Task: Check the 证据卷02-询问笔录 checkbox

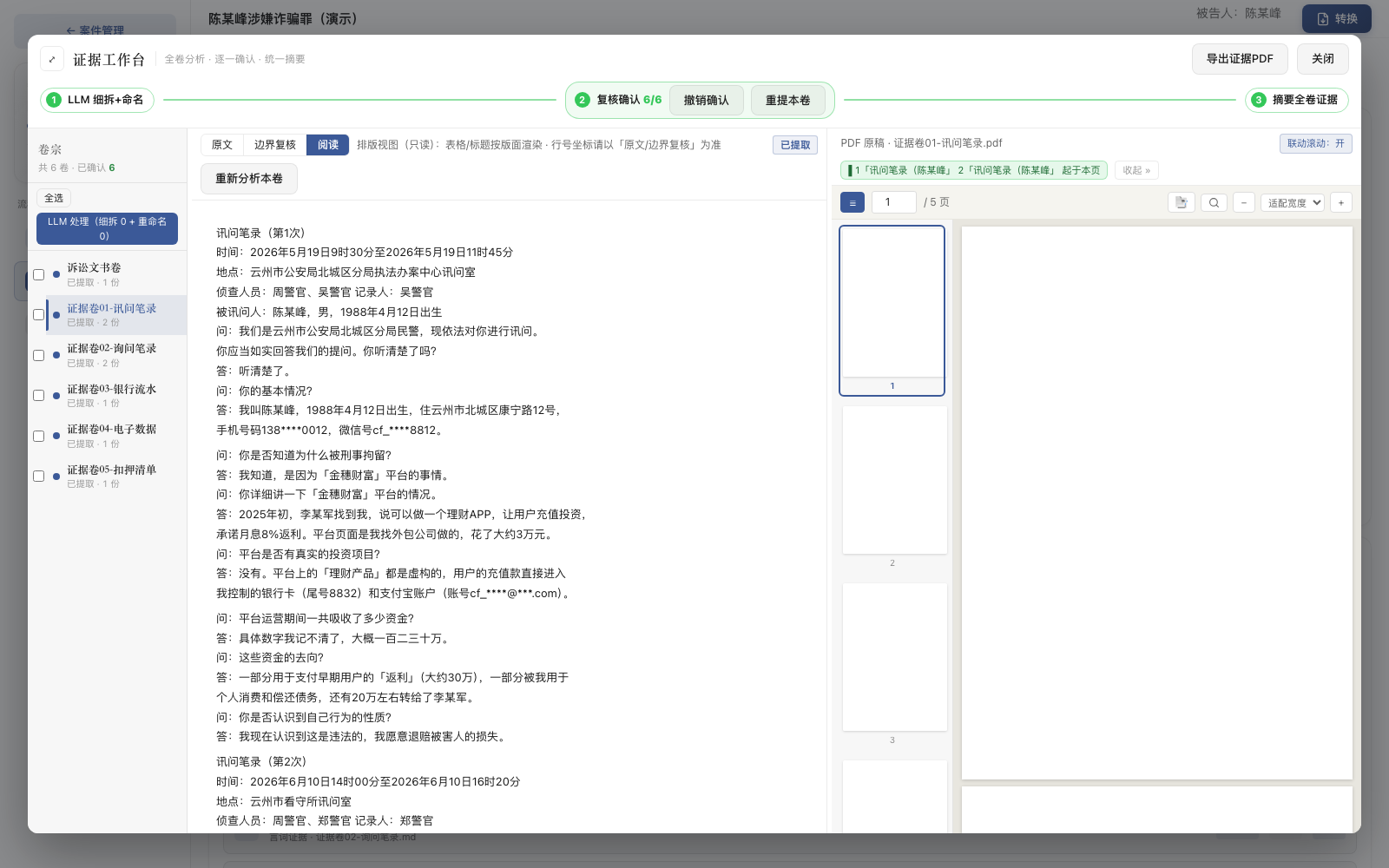Action: (38, 355)
